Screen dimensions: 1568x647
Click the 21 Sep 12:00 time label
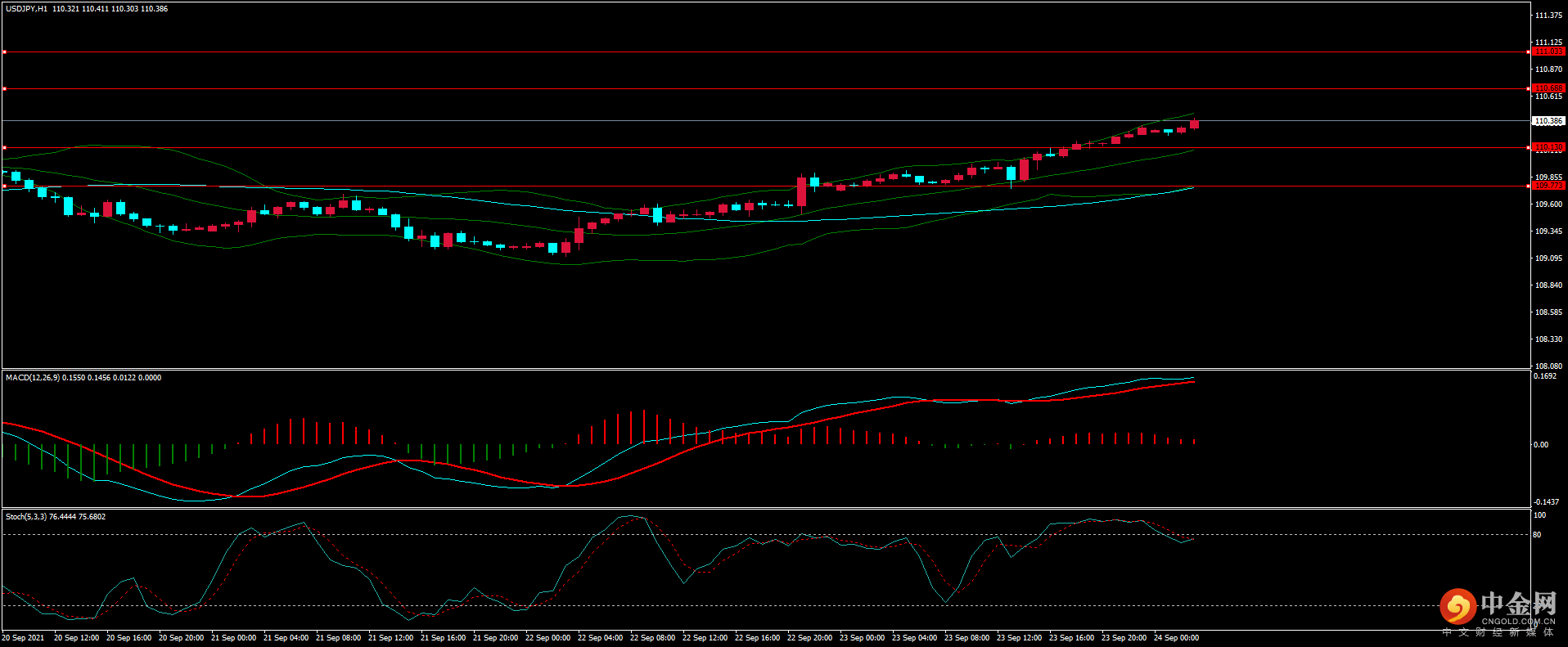pos(390,638)
